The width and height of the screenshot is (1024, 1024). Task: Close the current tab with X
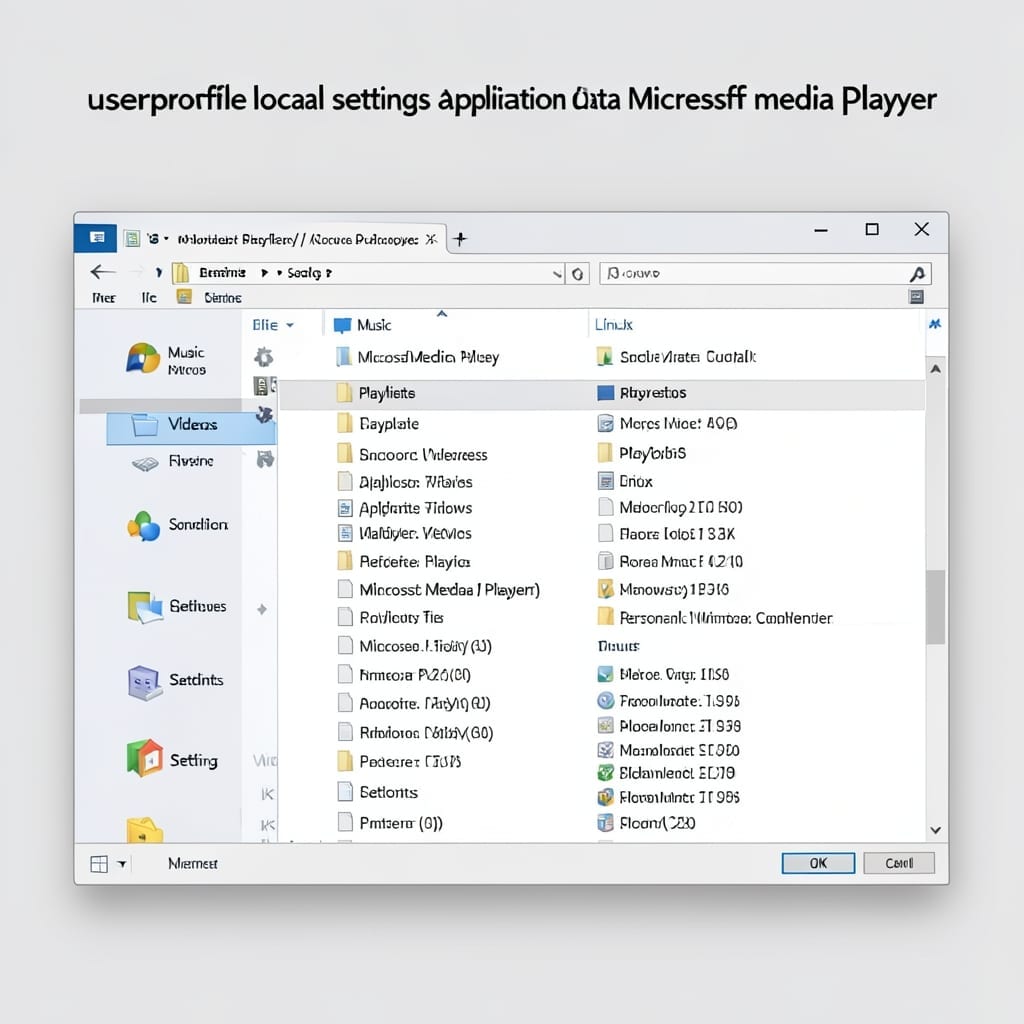click(x=431, y=240)
